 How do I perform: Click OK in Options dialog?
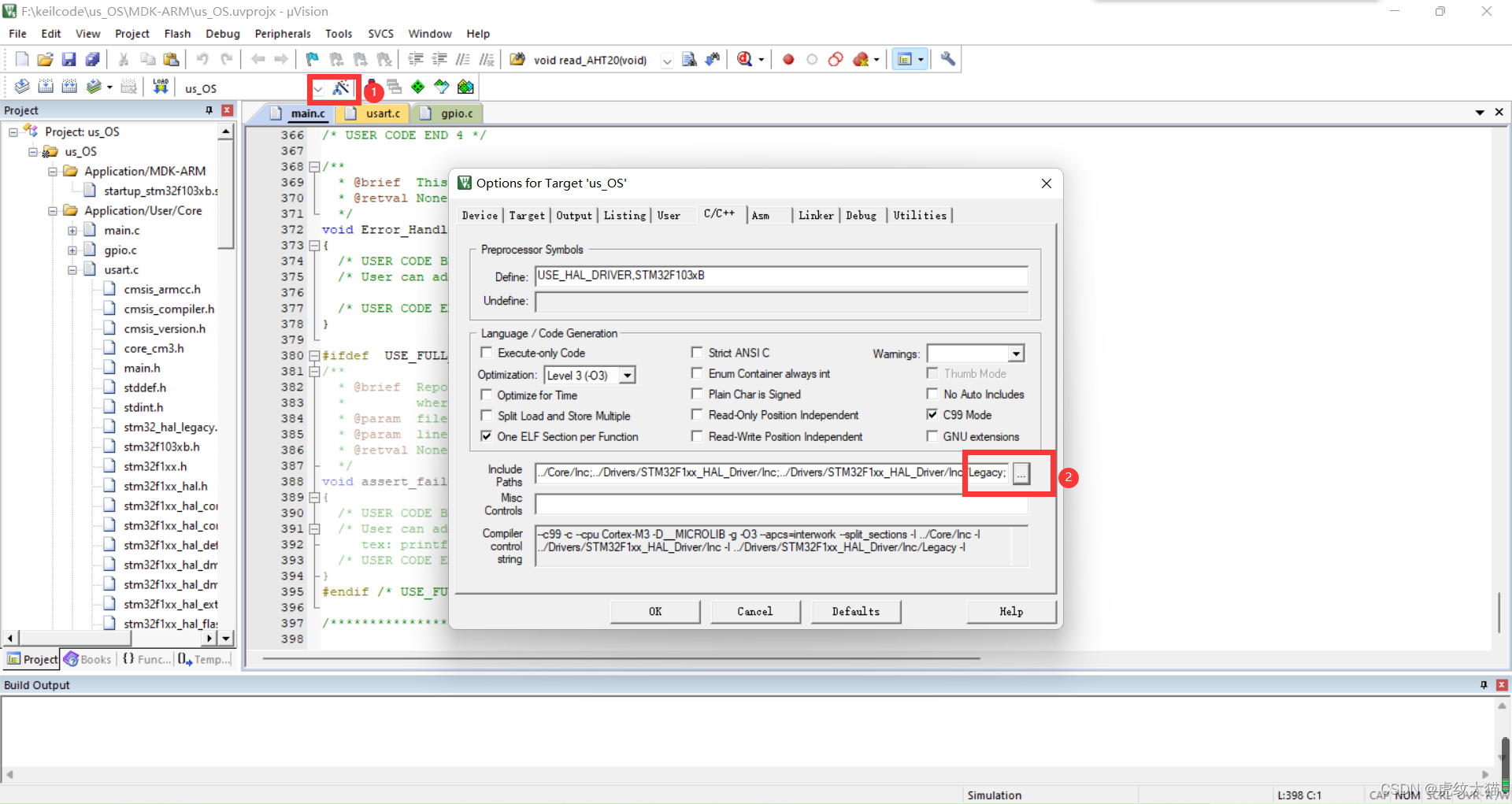click(655, 611)
